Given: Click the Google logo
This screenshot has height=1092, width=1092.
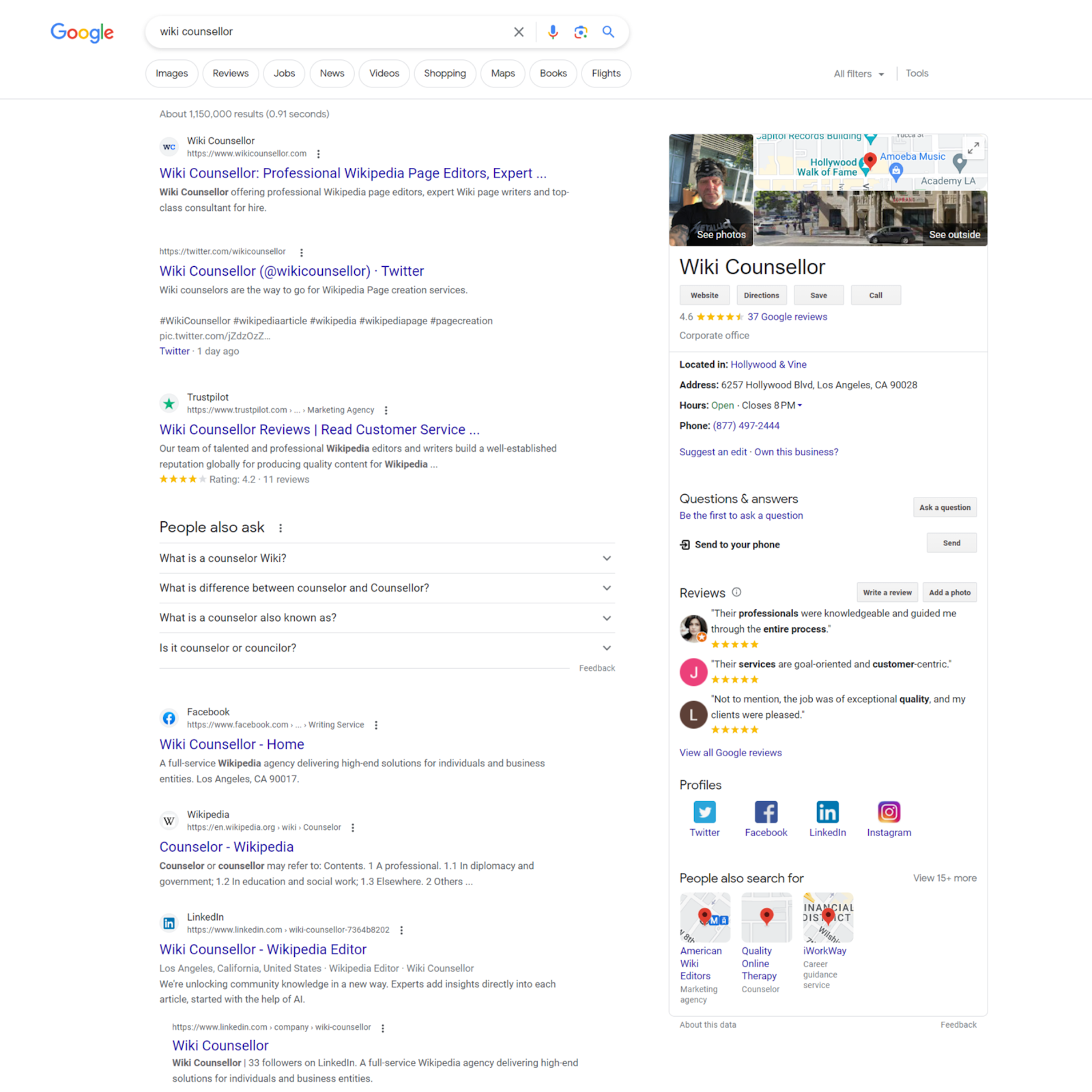Looking at the screenshot, I should 82,32.
